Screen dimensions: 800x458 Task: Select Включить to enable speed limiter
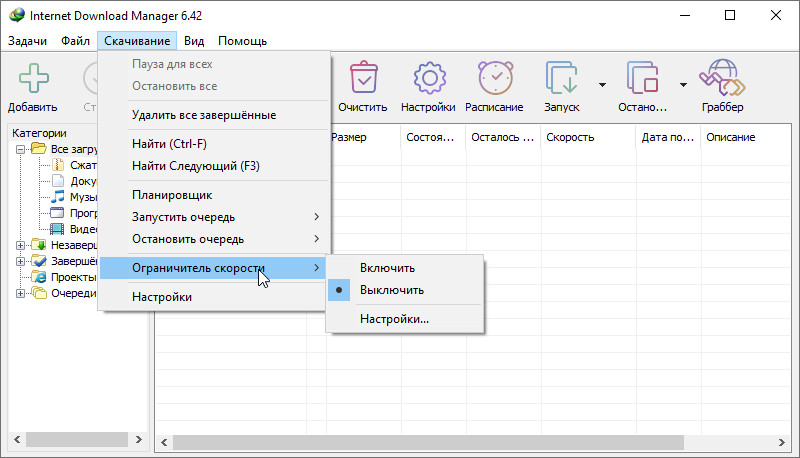(x=387, y=268)
